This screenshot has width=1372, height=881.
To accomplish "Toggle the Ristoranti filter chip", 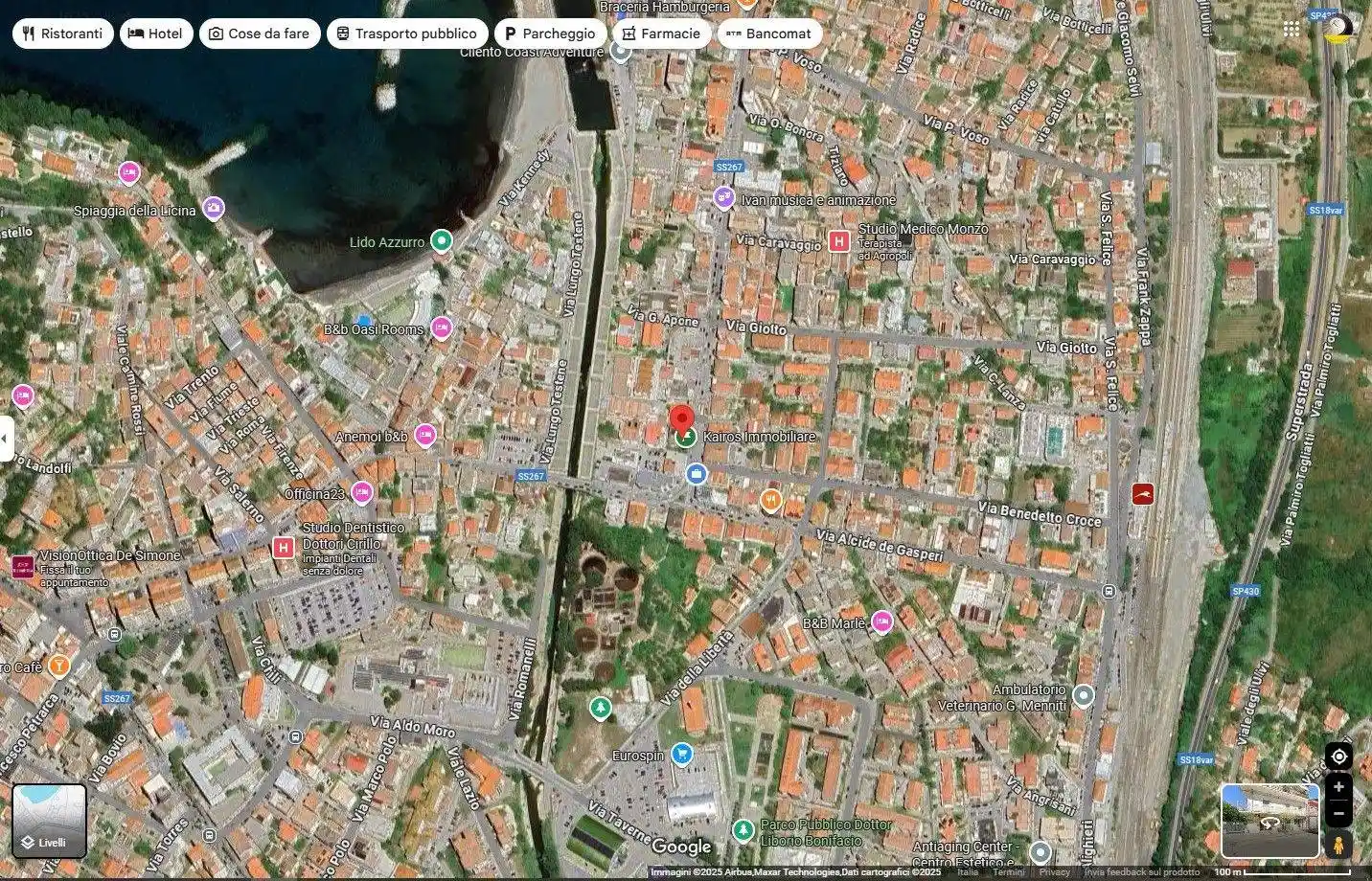I will pyautogui.click(x=61, y=33).
